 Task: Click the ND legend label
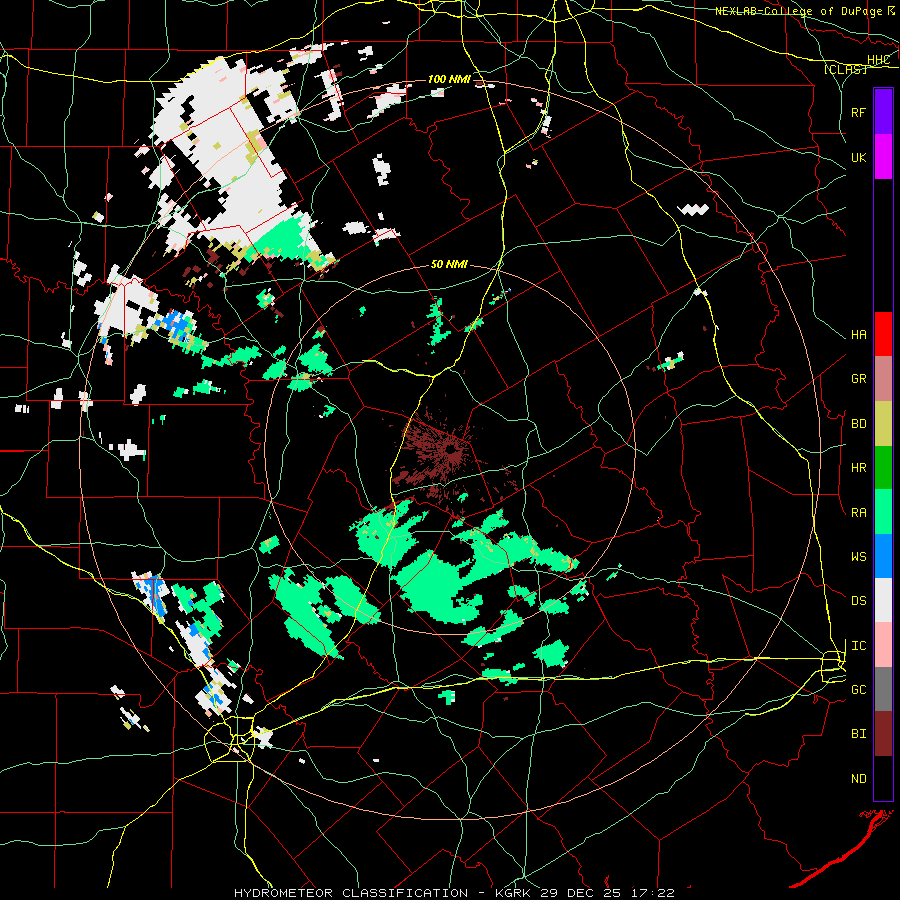click(x=859, y=779)
